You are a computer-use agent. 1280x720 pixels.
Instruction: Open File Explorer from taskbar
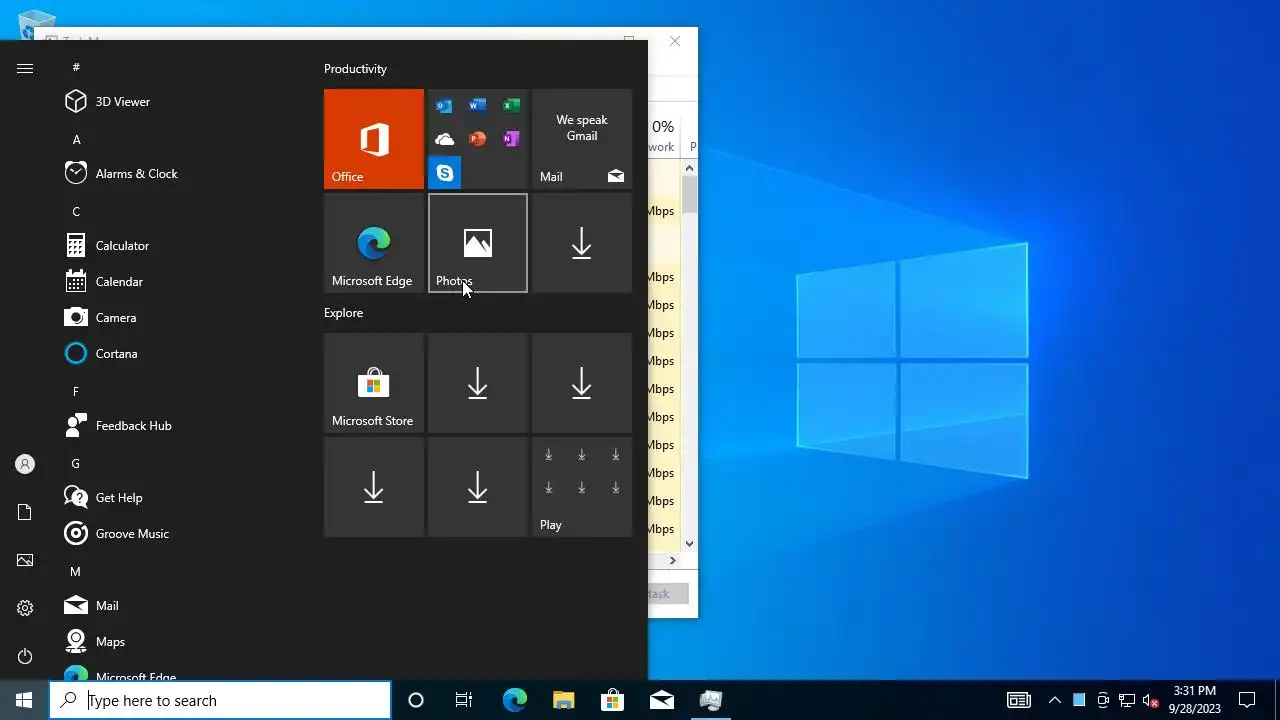563,700
